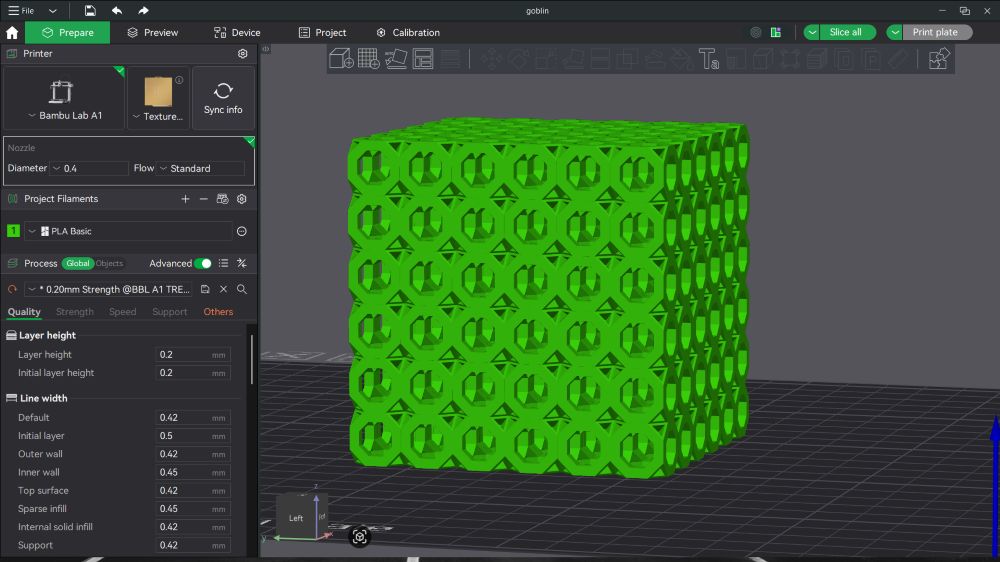Remove a project filament with minus

click(203, 199)
